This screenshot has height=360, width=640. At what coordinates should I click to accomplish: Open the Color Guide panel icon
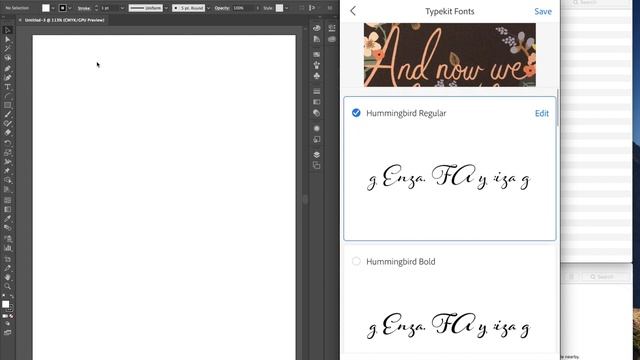(x=317, y=39)
